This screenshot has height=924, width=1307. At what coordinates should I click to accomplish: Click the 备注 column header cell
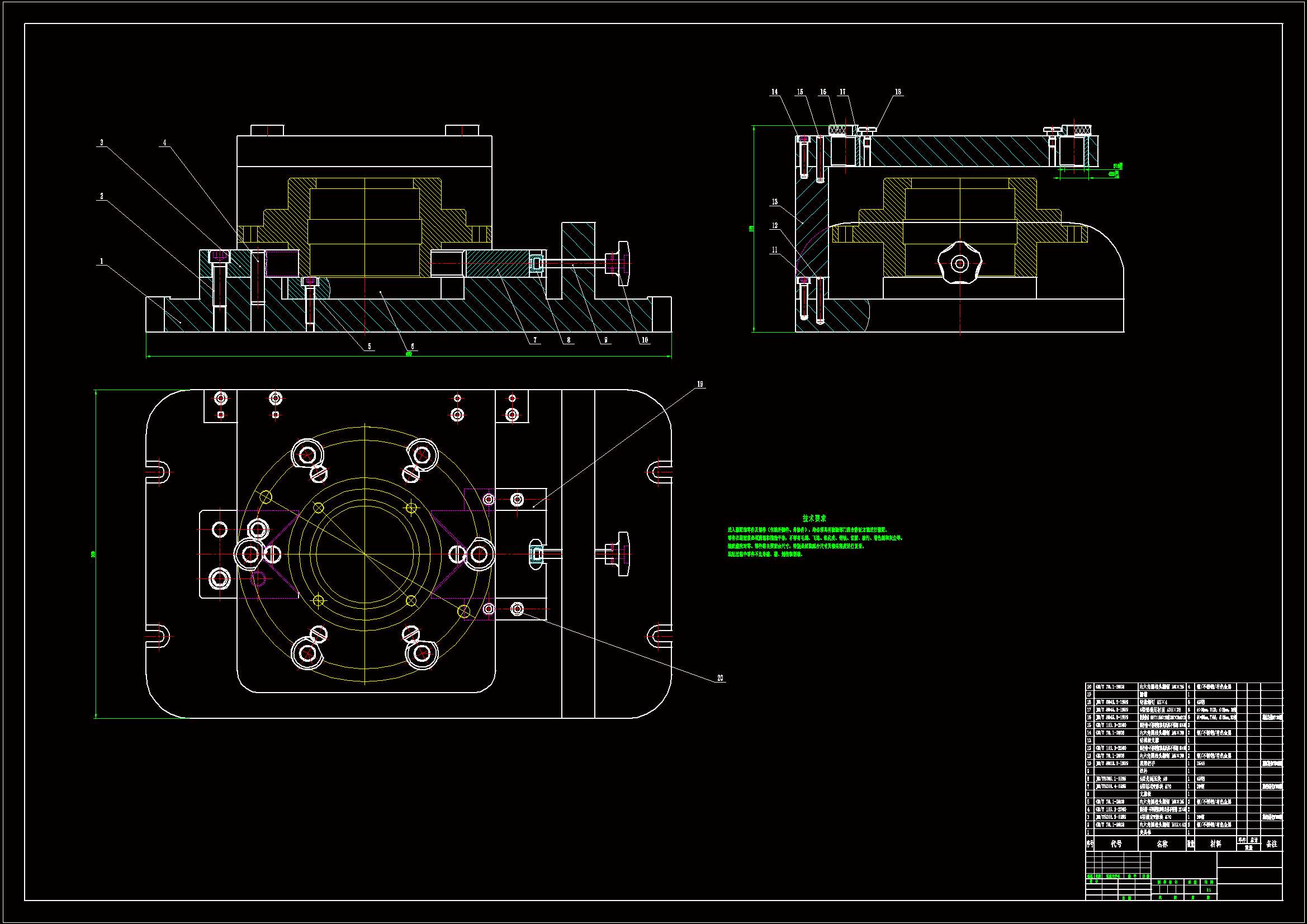pyautogui.click(x=1272, y=844)
